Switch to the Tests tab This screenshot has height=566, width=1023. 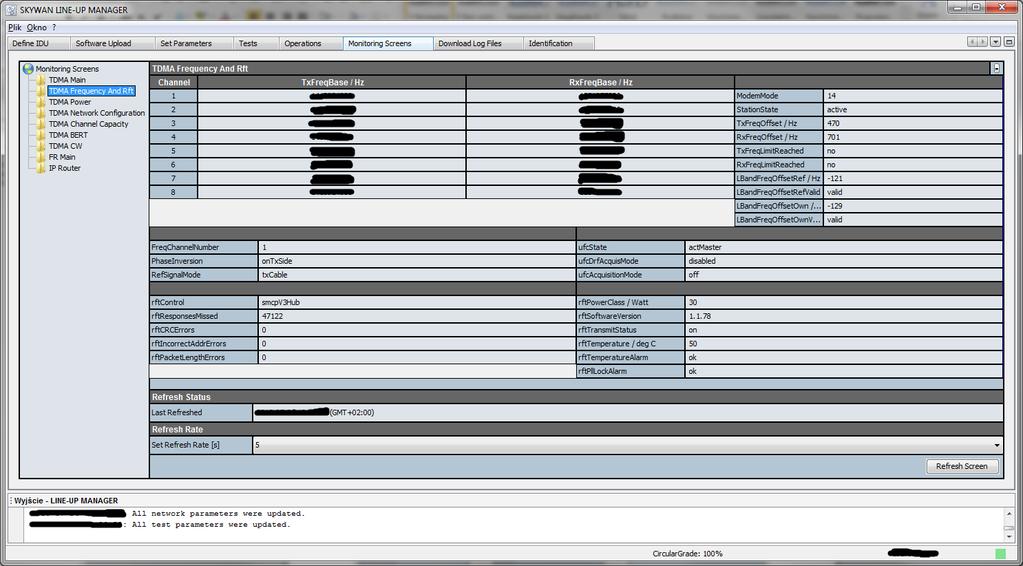point(254,44)
